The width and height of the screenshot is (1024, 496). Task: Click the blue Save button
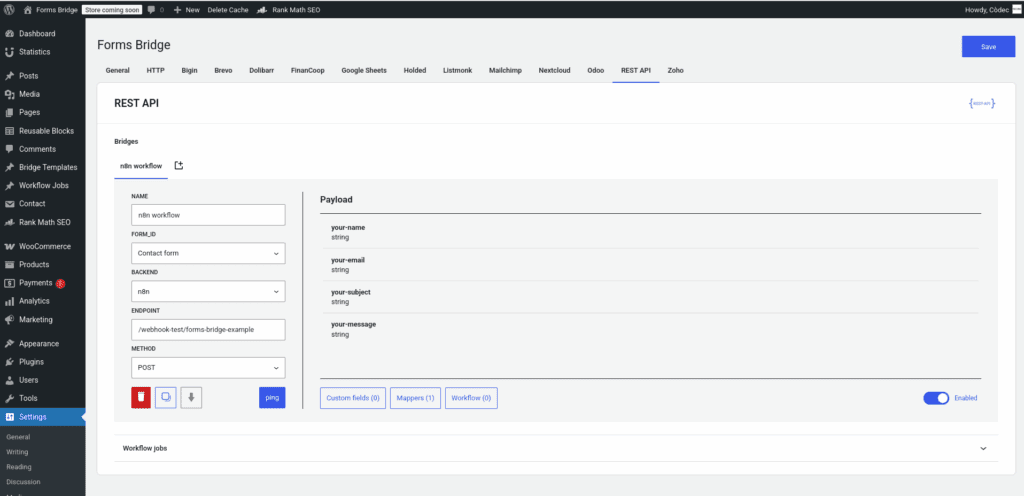[x=988, y=47]
